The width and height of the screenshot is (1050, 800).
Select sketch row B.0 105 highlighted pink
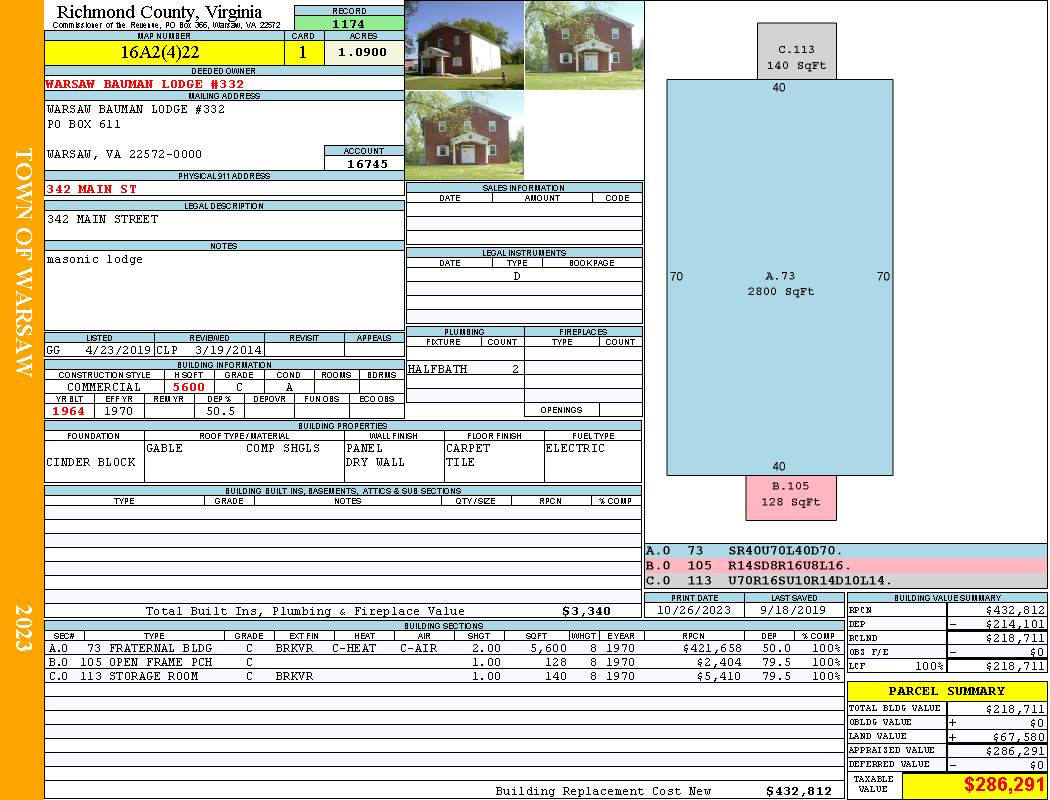[846, 566]
